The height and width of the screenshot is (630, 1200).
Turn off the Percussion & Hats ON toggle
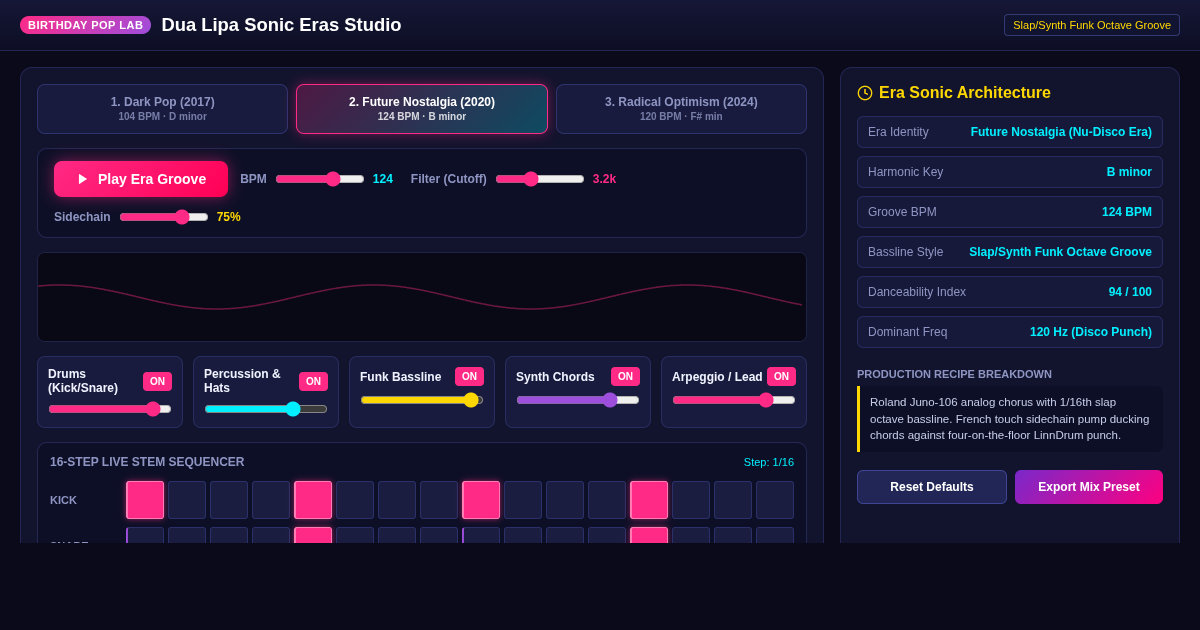tap(313, 381)
